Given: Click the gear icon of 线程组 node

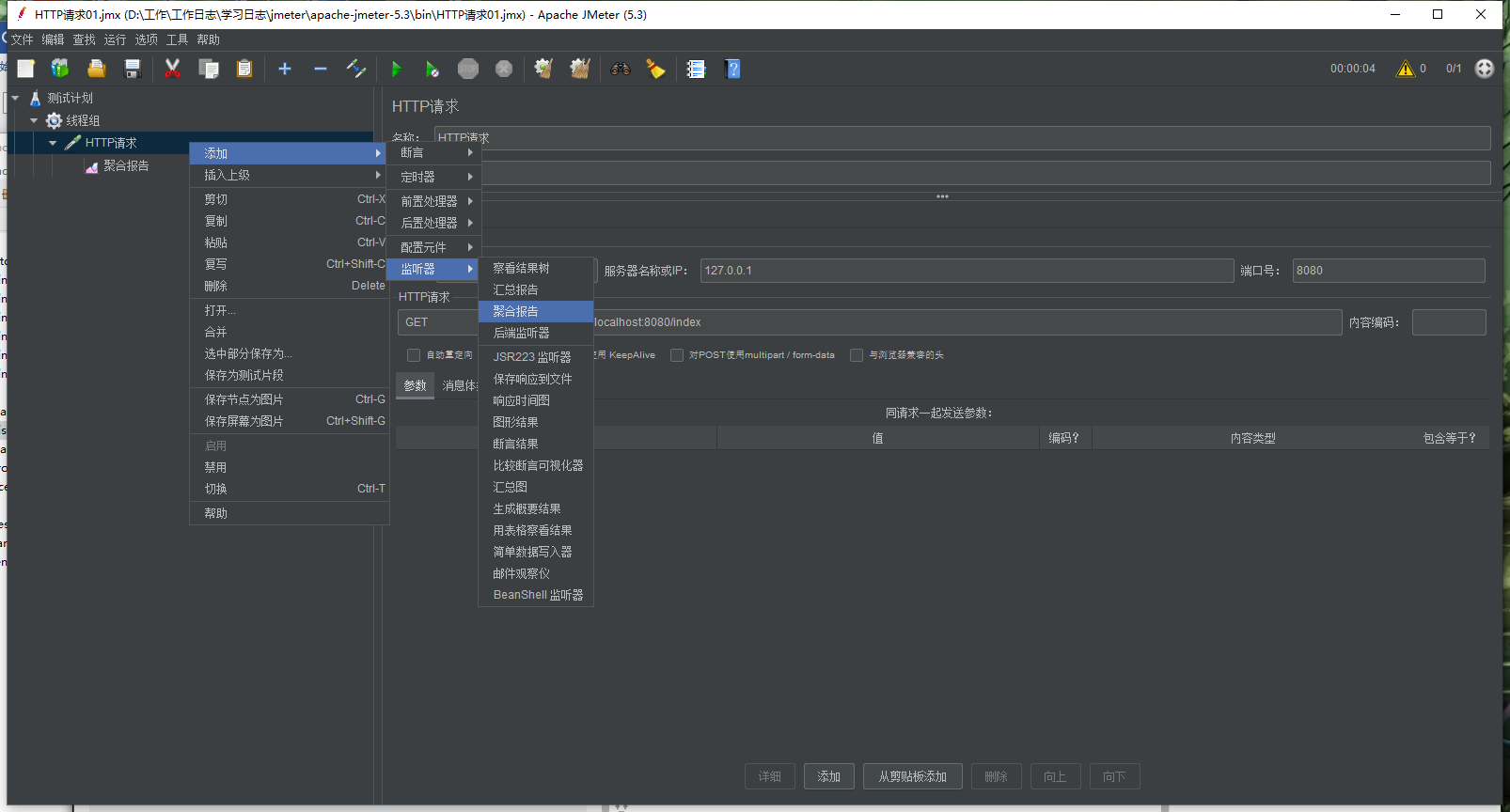Looking at the screenshot, I should [55, 120].
